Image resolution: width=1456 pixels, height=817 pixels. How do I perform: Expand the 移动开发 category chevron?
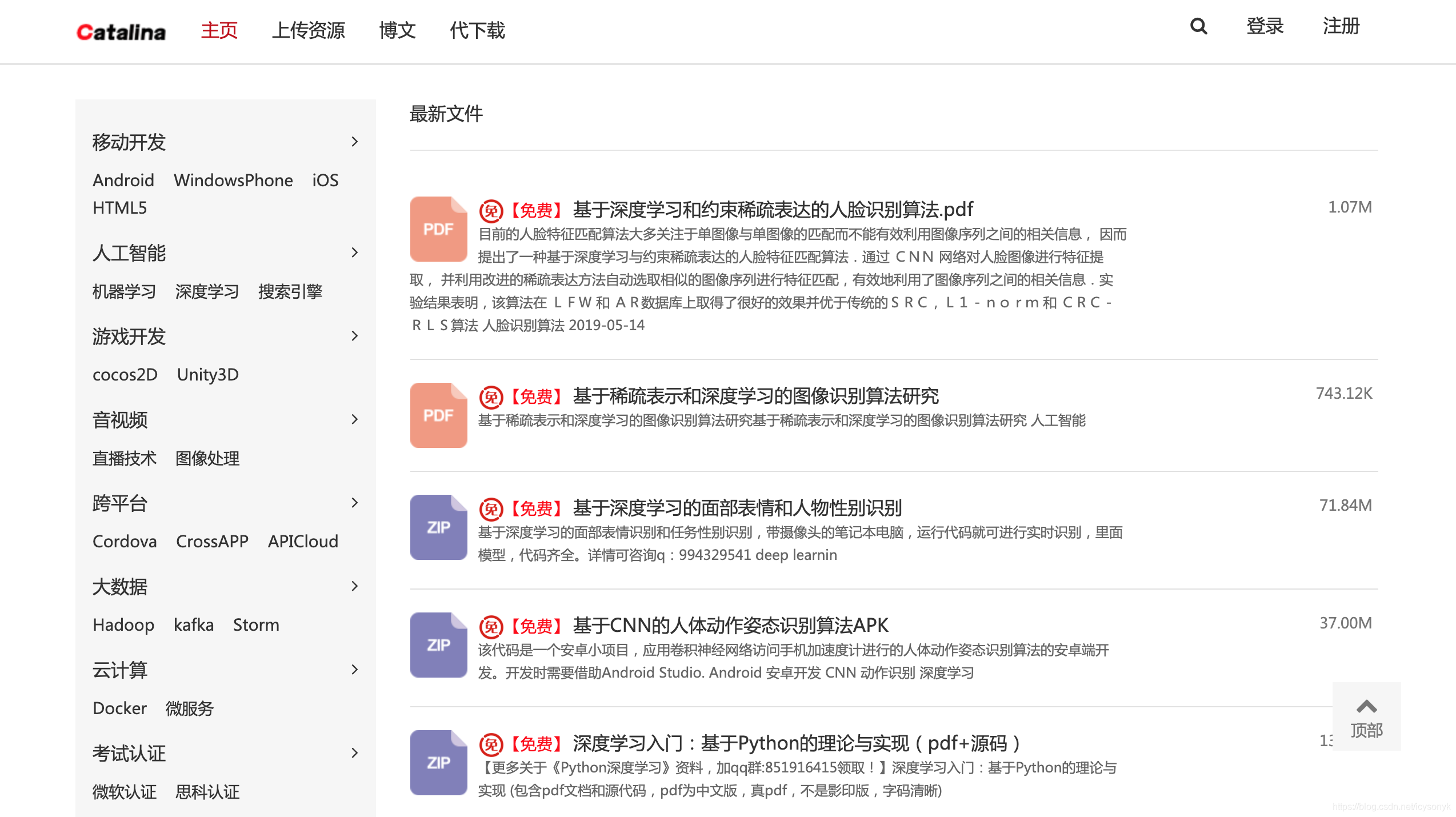[x=355, y=141]
